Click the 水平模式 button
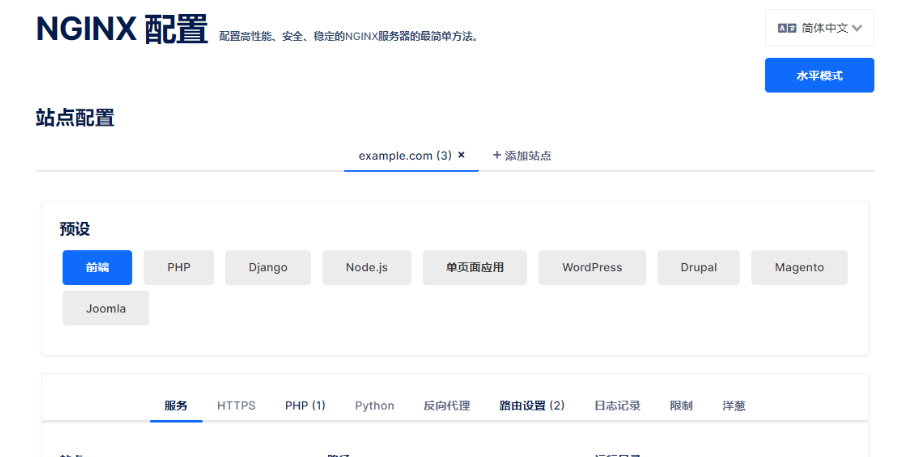The height and width of the screenshot is (457, 907). (x=819, y=75)
